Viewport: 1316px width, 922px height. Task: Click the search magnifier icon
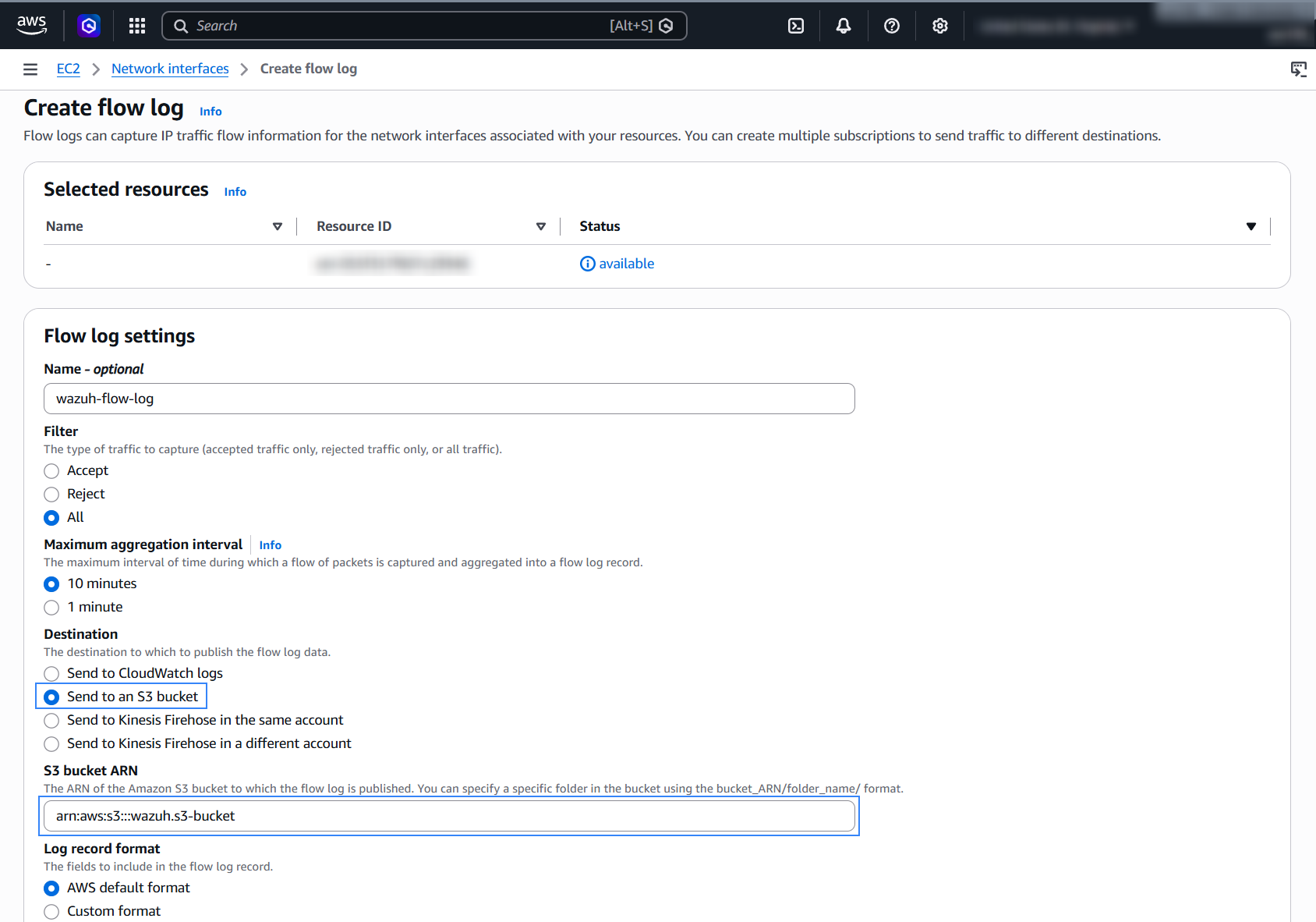(x=181, y=26)
